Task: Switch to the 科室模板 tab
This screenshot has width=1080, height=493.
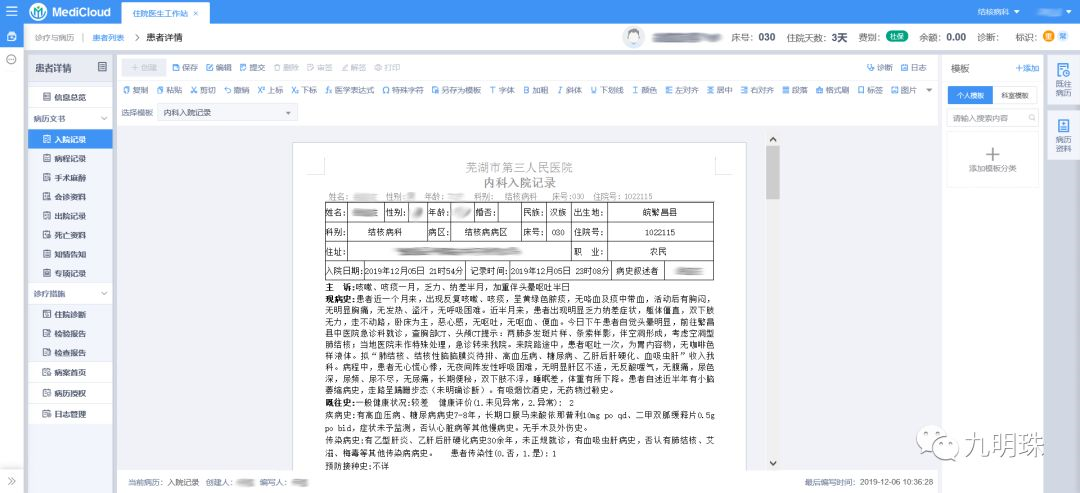Action: (x=1015, y=95)
